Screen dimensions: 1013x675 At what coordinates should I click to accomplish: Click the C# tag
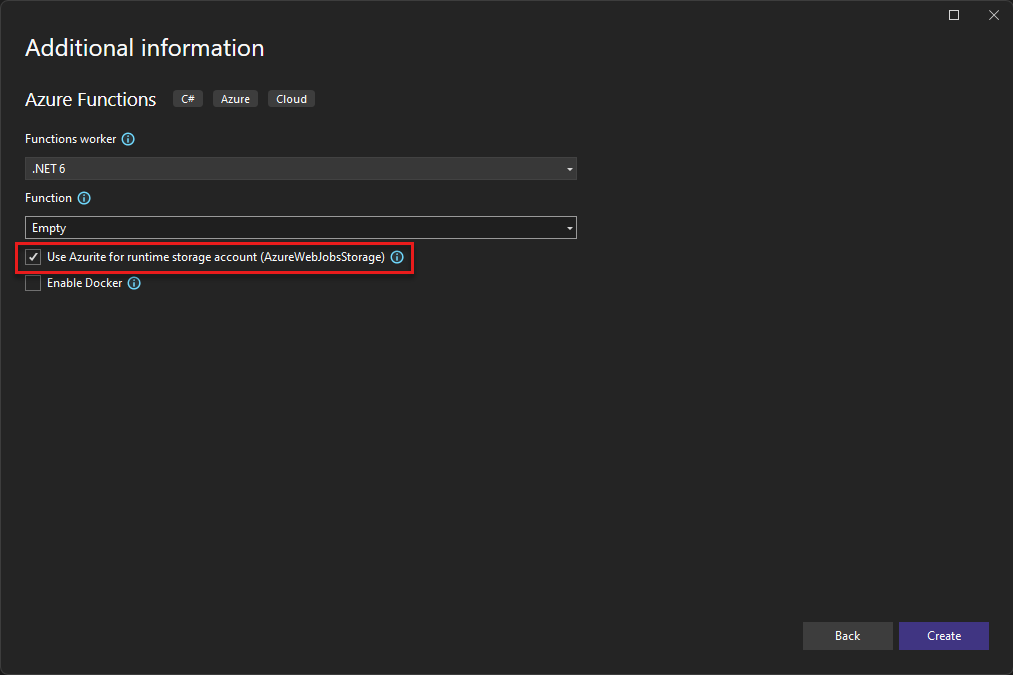point(188,99)
